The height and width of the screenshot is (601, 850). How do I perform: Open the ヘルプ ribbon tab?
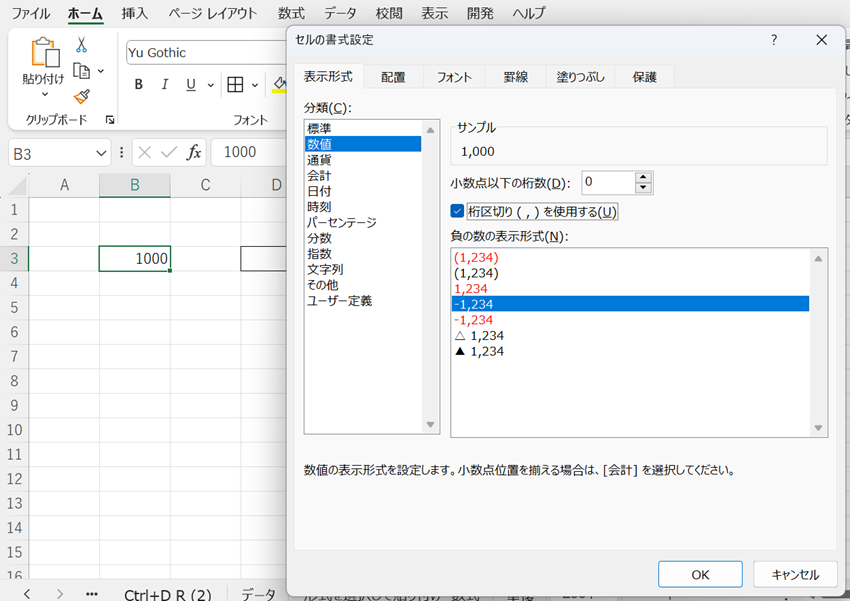[529, 13]
